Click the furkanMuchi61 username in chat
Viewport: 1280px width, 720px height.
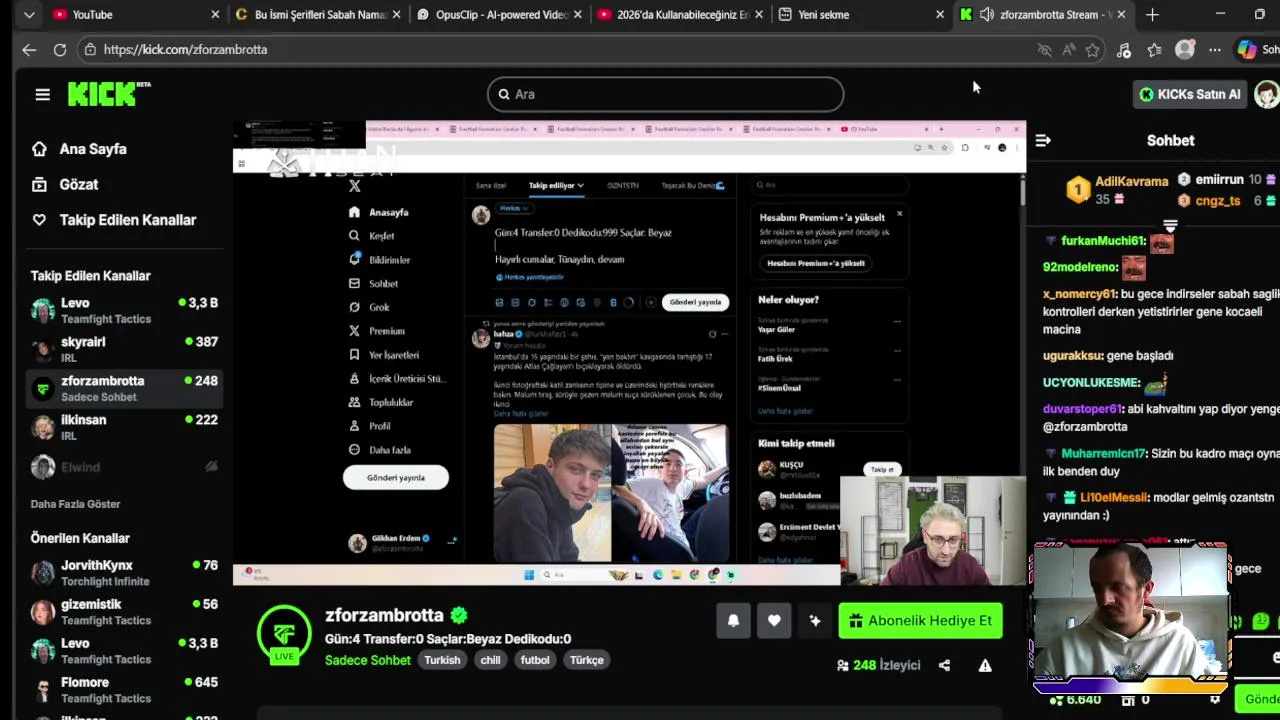[x=1102, y=241]
